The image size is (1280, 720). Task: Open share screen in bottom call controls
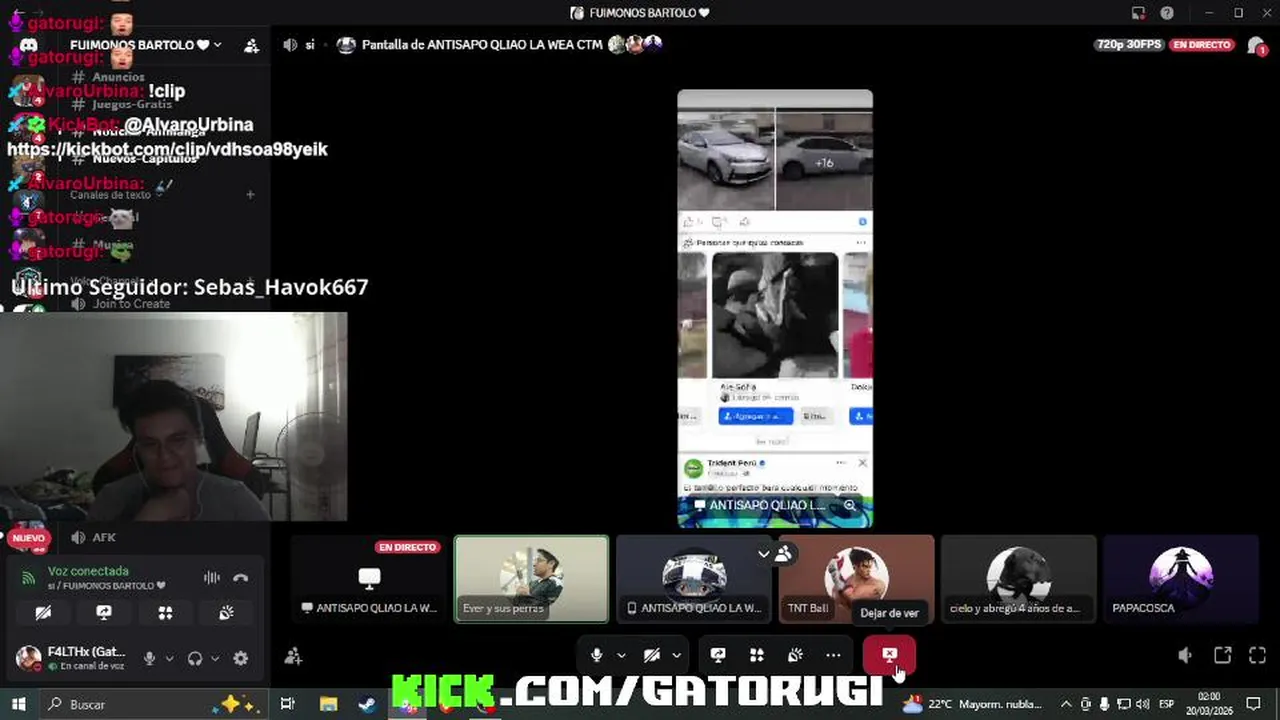[x=717, y=655]
